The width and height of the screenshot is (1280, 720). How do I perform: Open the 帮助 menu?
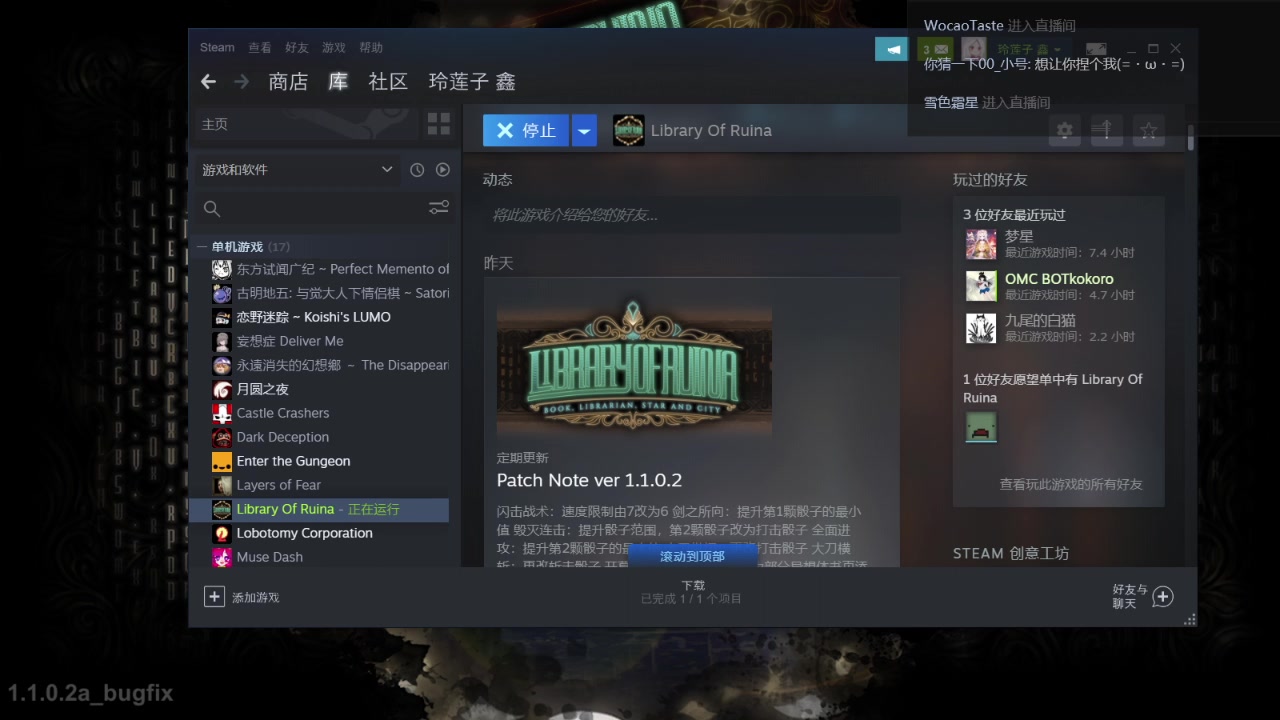pos(371,47)
